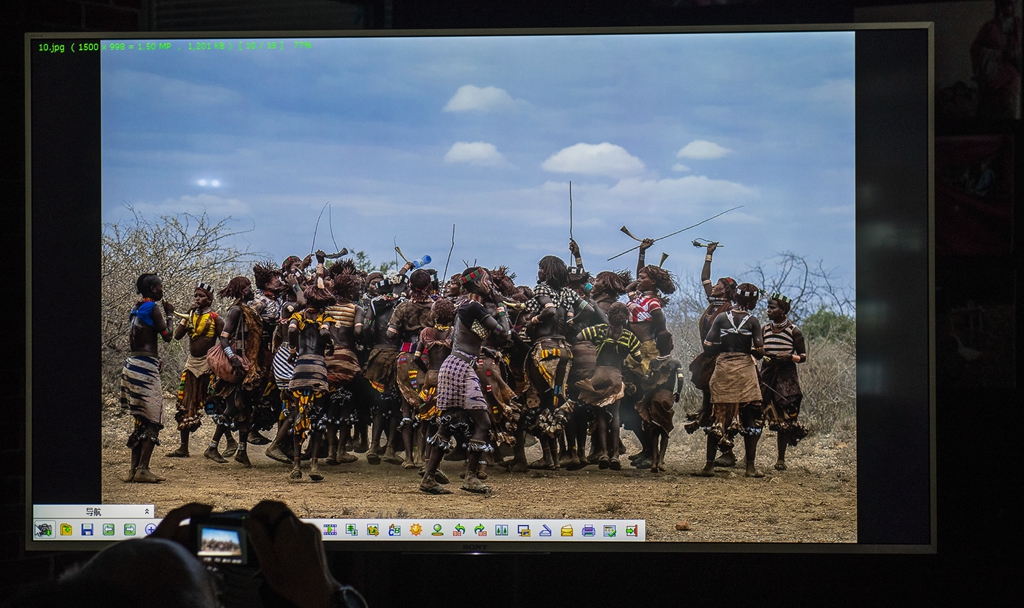Viewport: 1024px width, 608px height.
Task: Start slideshow with the filmstrip icon
Action: point(330,530)
